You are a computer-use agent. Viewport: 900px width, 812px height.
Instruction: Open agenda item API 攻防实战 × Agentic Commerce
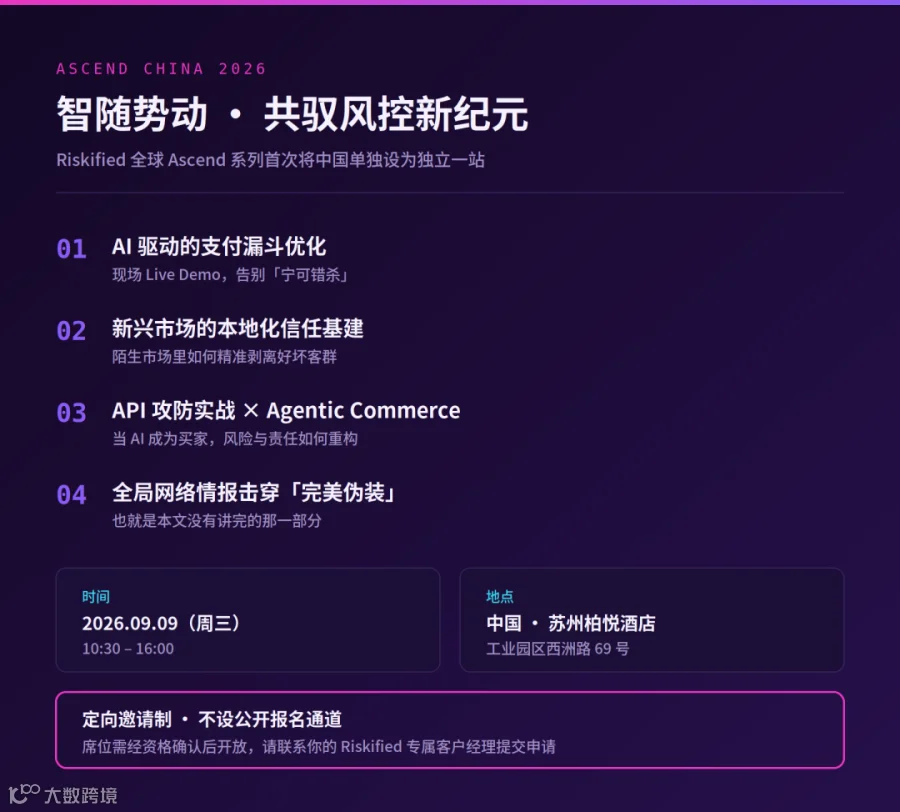tap(286, 411)
